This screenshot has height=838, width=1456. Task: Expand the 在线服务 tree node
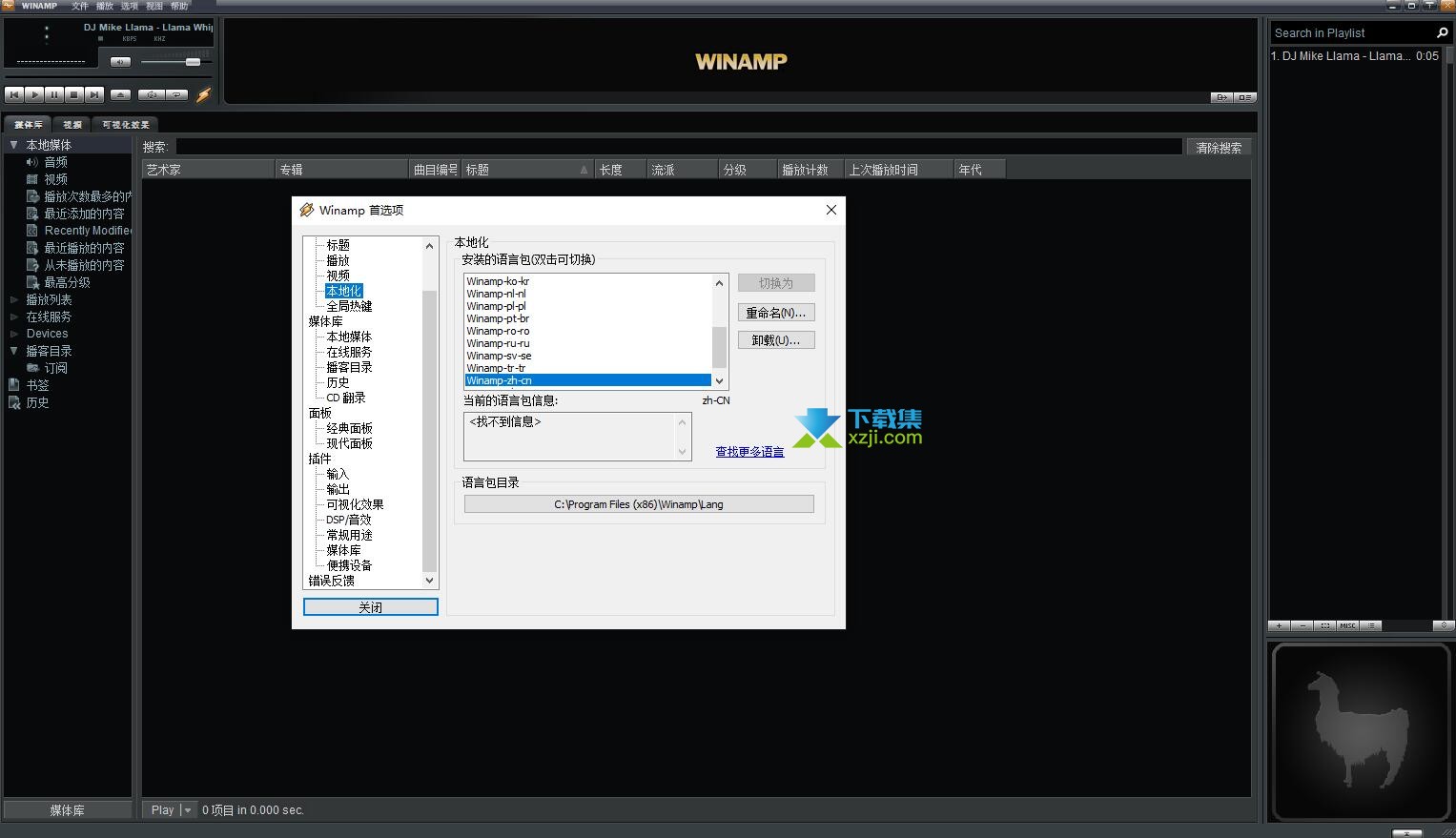(13, 317)
